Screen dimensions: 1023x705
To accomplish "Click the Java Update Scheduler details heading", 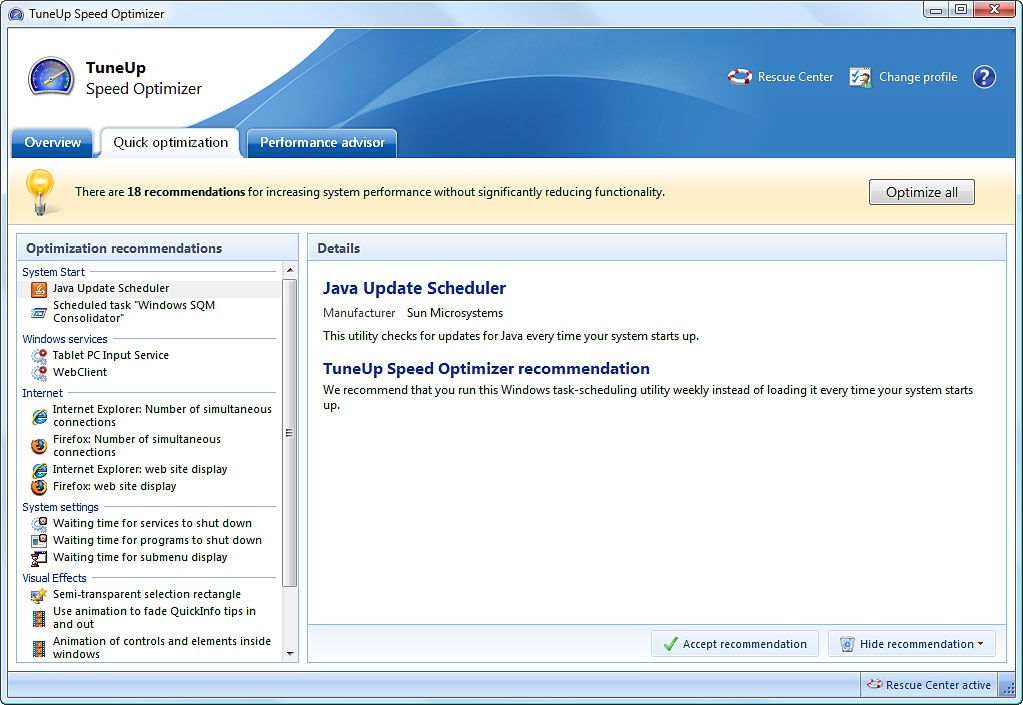I will click(x=414, y=288).
